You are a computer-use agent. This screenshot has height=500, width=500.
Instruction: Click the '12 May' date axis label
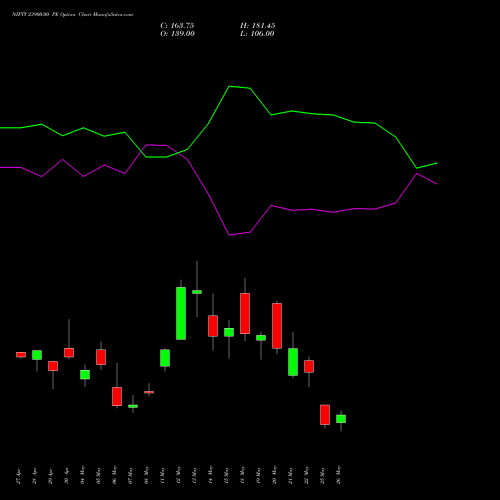pos(179,475)
